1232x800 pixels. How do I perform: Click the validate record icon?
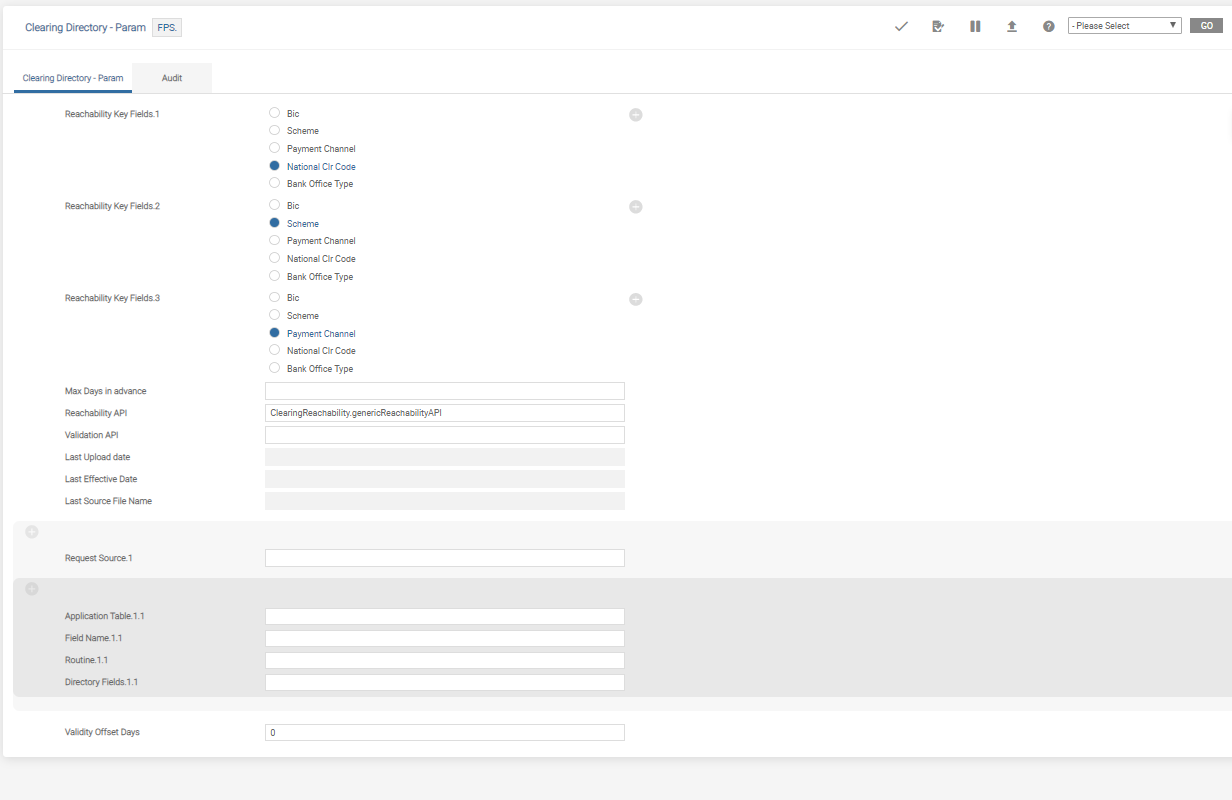click(938, 26)
